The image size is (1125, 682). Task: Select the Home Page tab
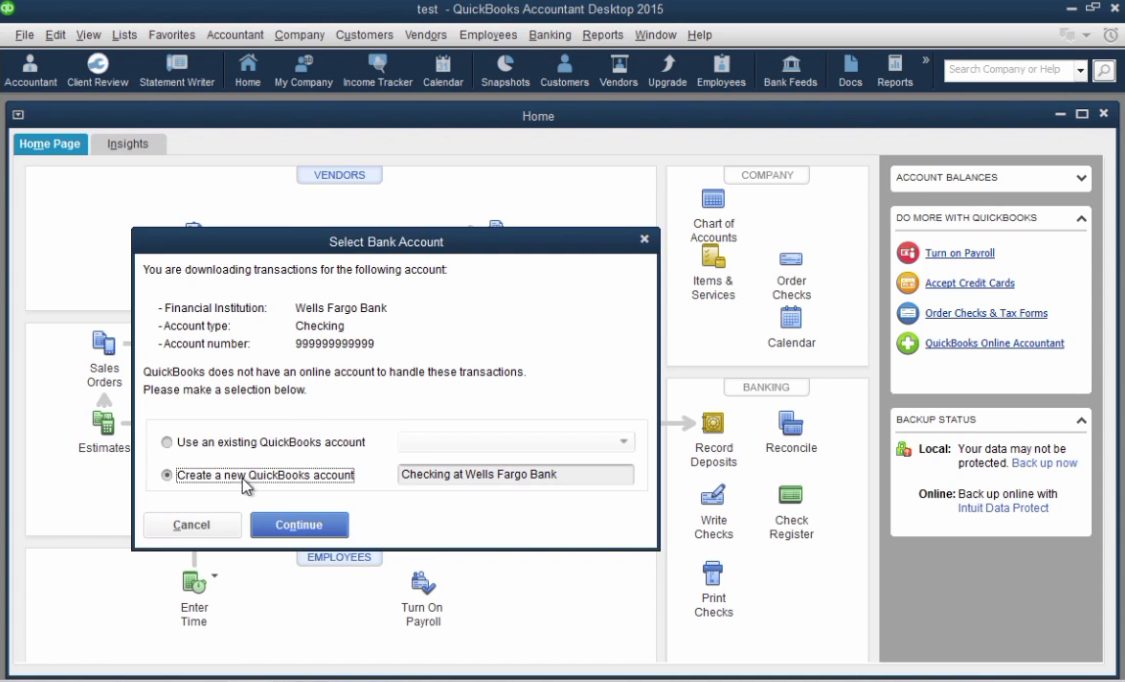coord(50,143)
